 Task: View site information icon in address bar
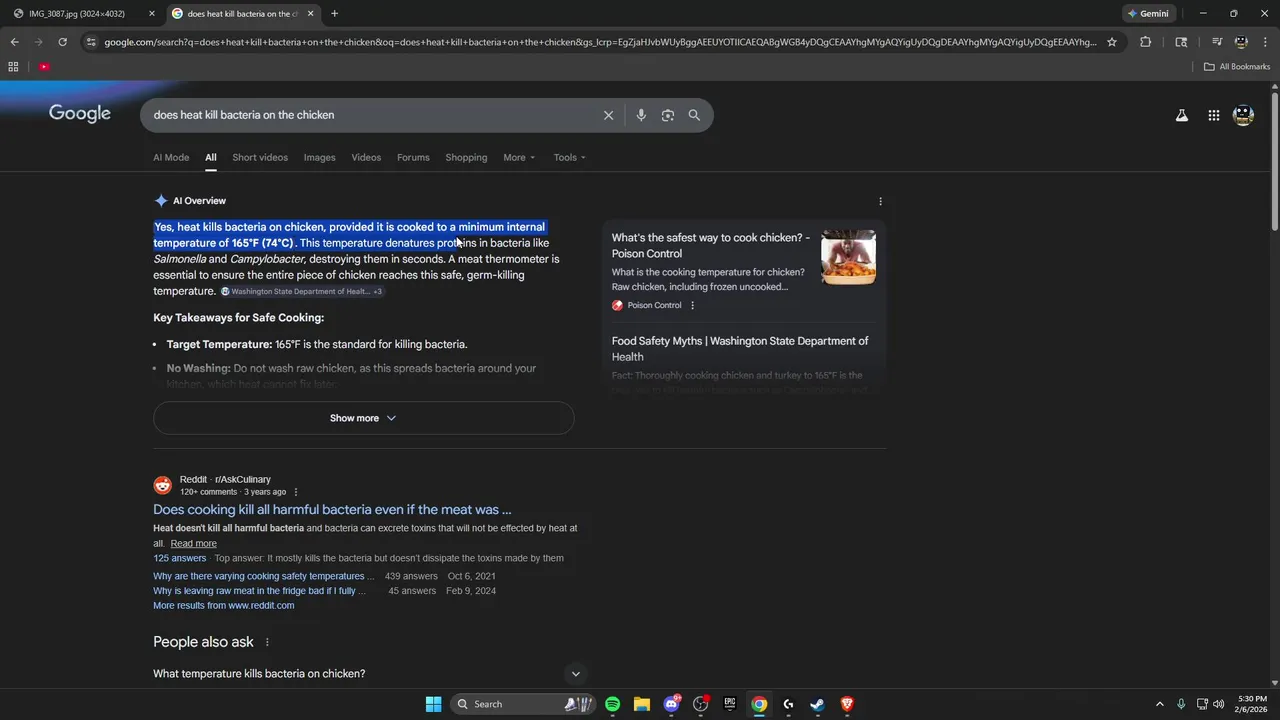point(91,42)
